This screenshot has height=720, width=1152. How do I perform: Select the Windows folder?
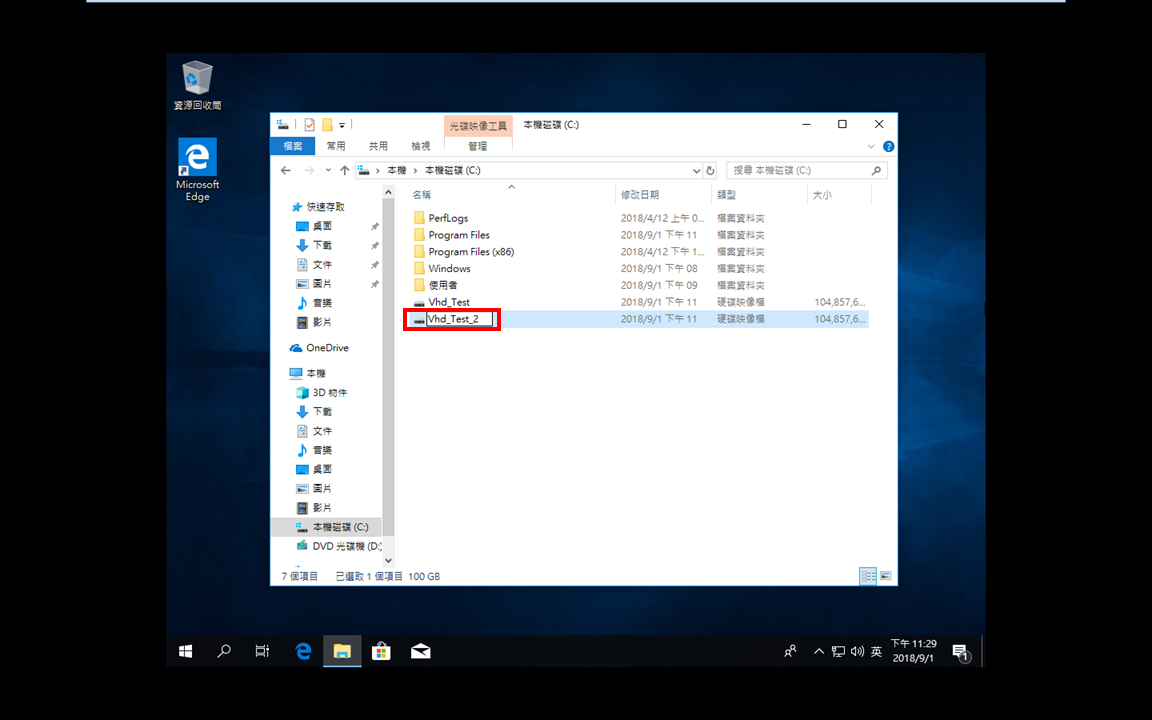coord(449,268)
